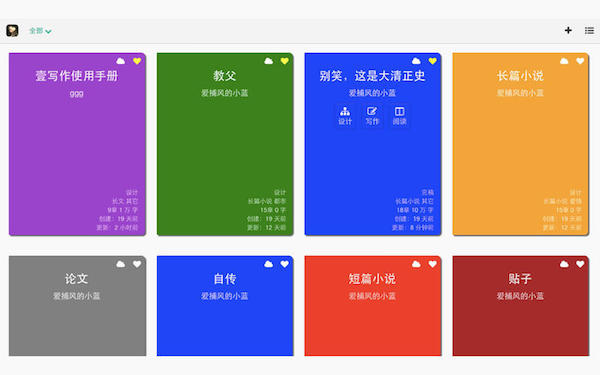The height and width of the screenshot is (375, 600).
Task: Switch to list view via the list icon
Action: [589, 30]
